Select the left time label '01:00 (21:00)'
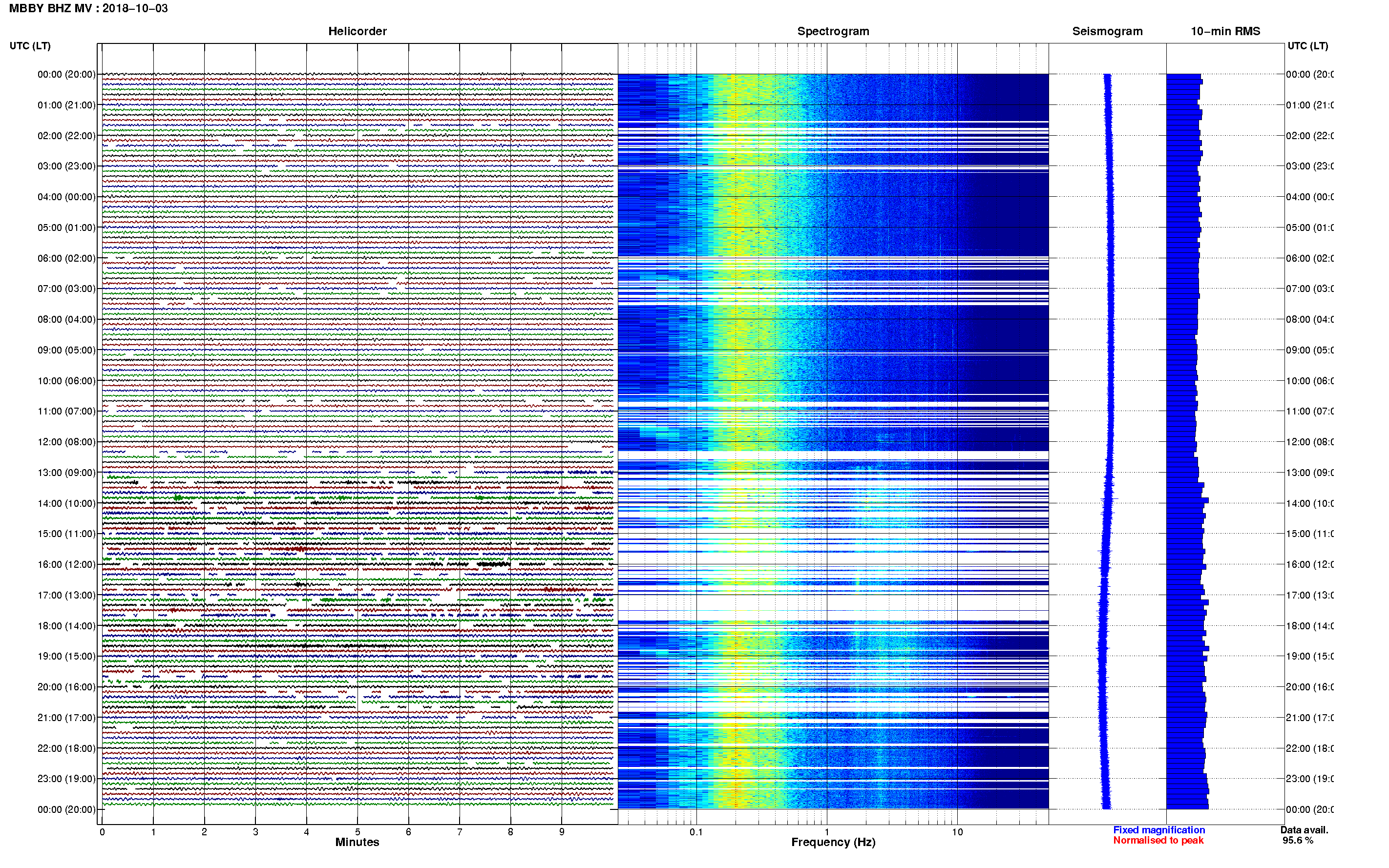The image size is (1389, 868). (x=66, y=105)
